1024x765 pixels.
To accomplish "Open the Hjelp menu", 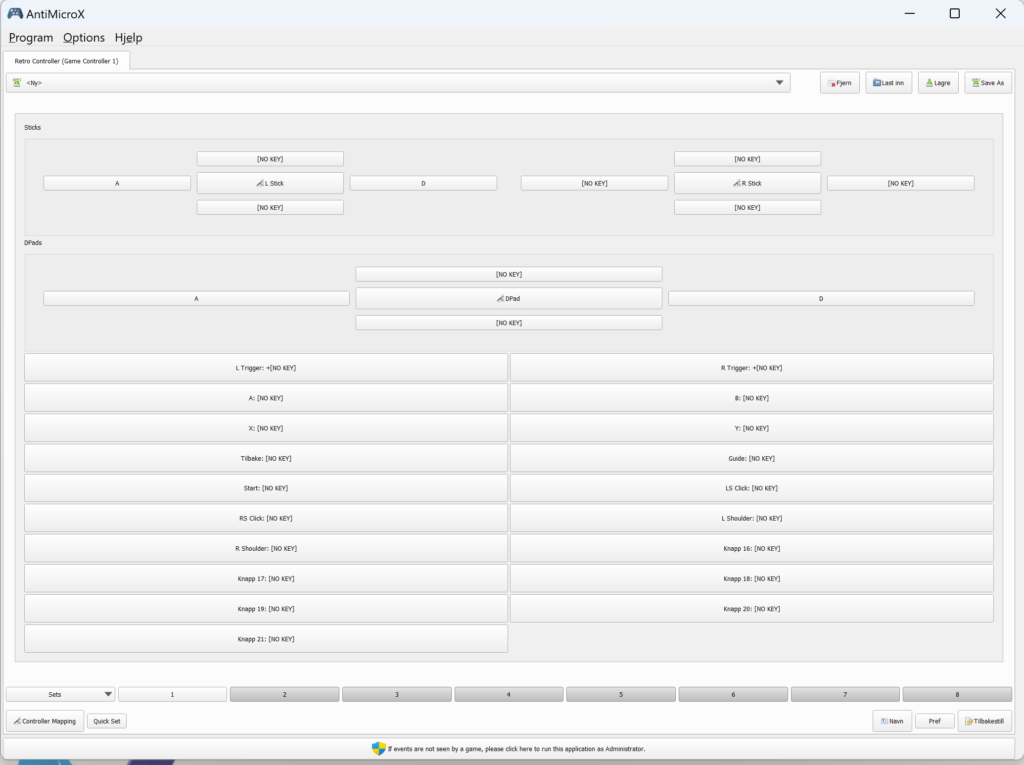I will click(129, 38).
